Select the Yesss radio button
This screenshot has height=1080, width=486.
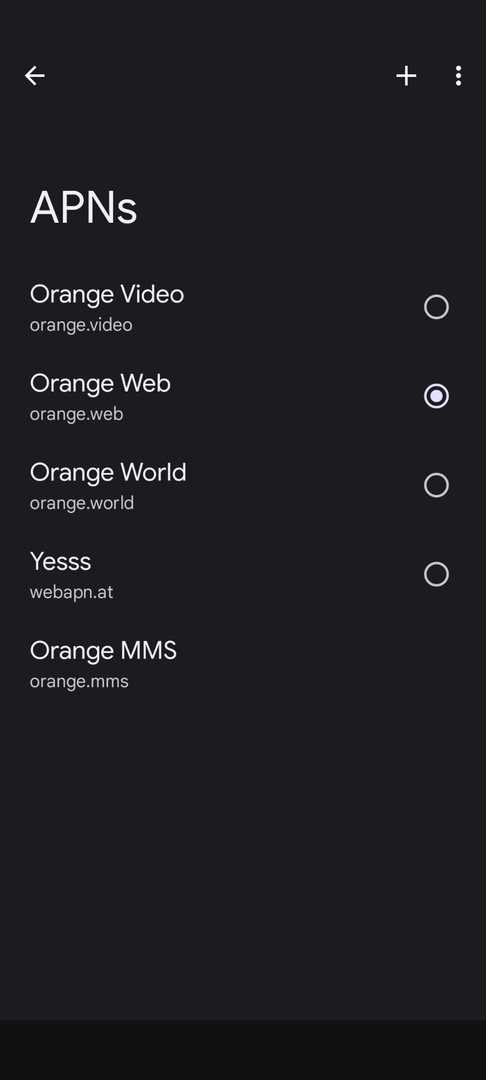436,574
